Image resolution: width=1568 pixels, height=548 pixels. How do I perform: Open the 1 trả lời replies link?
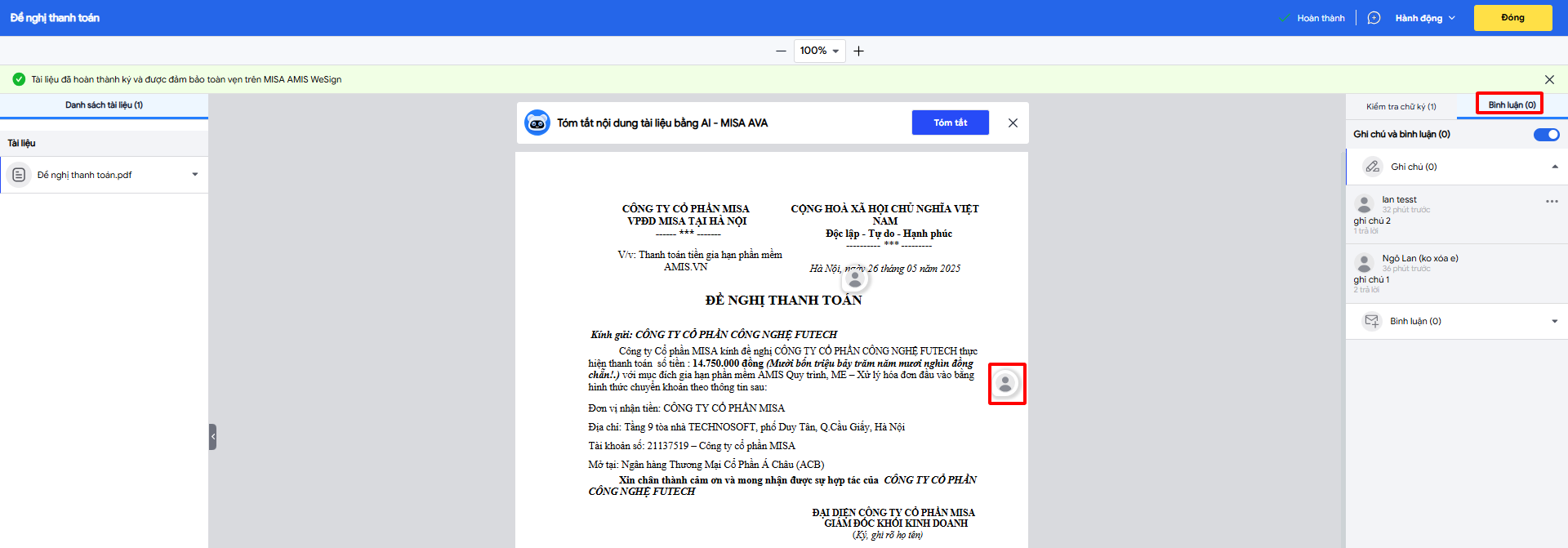tap(1365, 231)
